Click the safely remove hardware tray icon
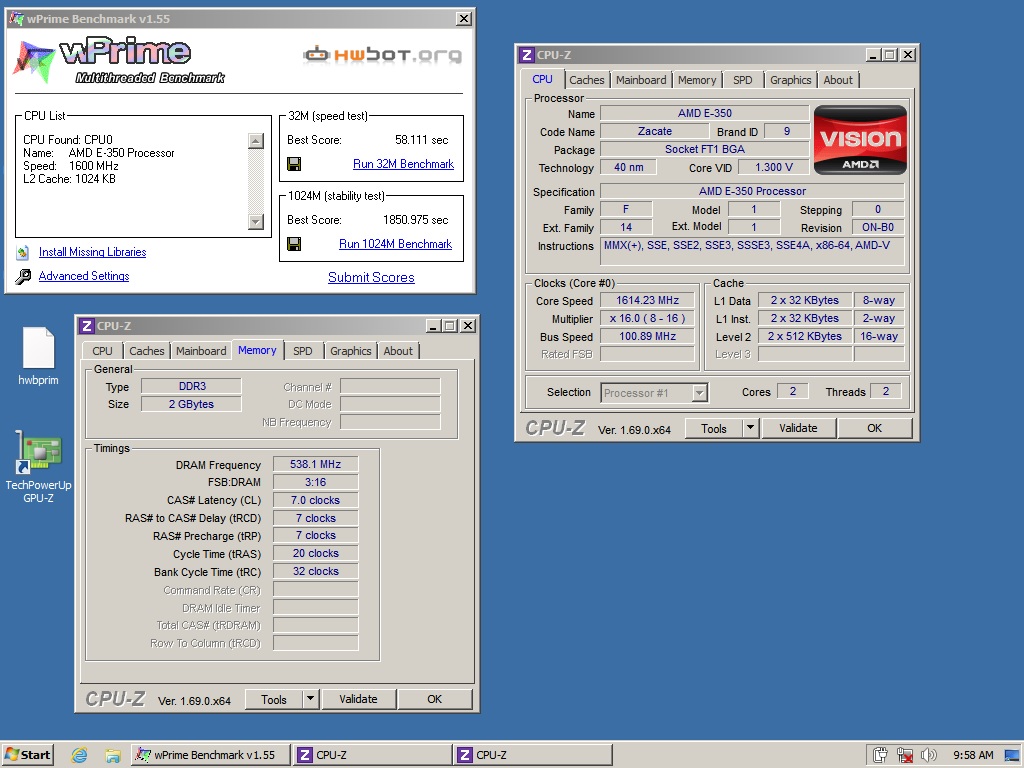The image size is (1024, 768). 880,755
